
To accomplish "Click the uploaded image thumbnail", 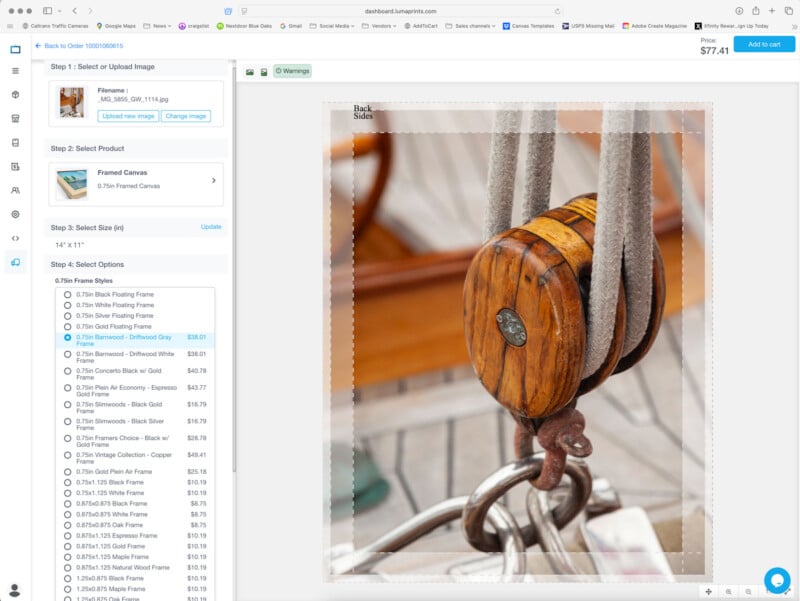I will [72, 102].
